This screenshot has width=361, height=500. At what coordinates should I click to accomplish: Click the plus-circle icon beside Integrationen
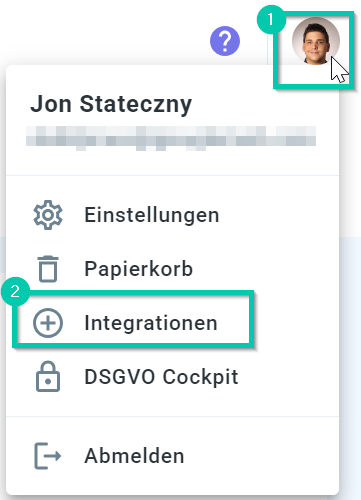pos(48,323)
